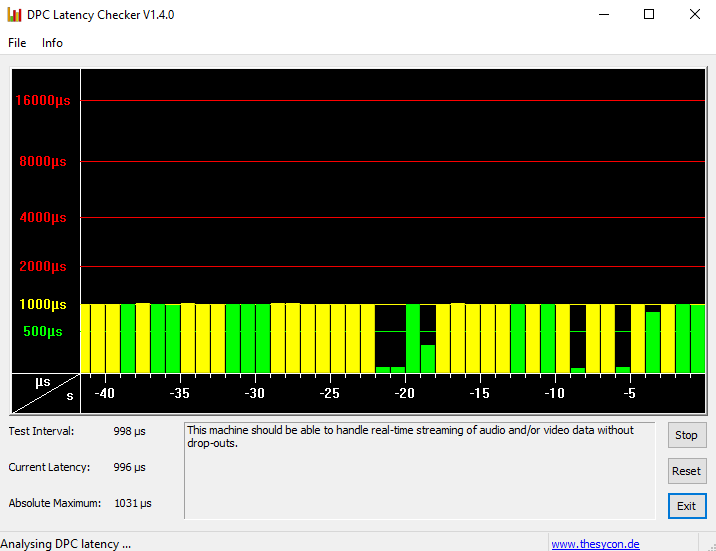The height and width of the screenshot is (551, 716).
Task: Click the Test Interval value 998 µs
Action: 129,431
